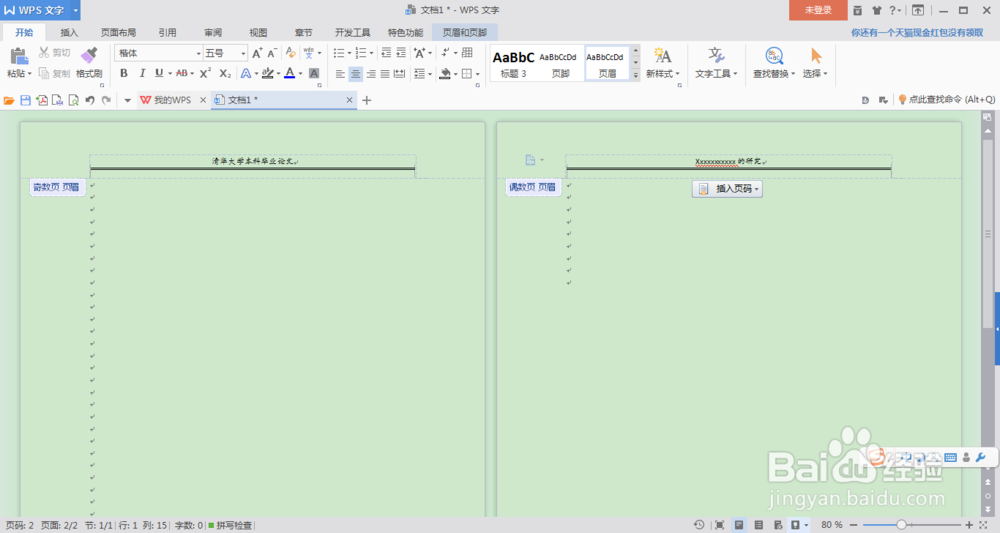Open the New Style tool
Image resolution: width=1000 pixels, height=533 pixels.
tap(663, 62)
